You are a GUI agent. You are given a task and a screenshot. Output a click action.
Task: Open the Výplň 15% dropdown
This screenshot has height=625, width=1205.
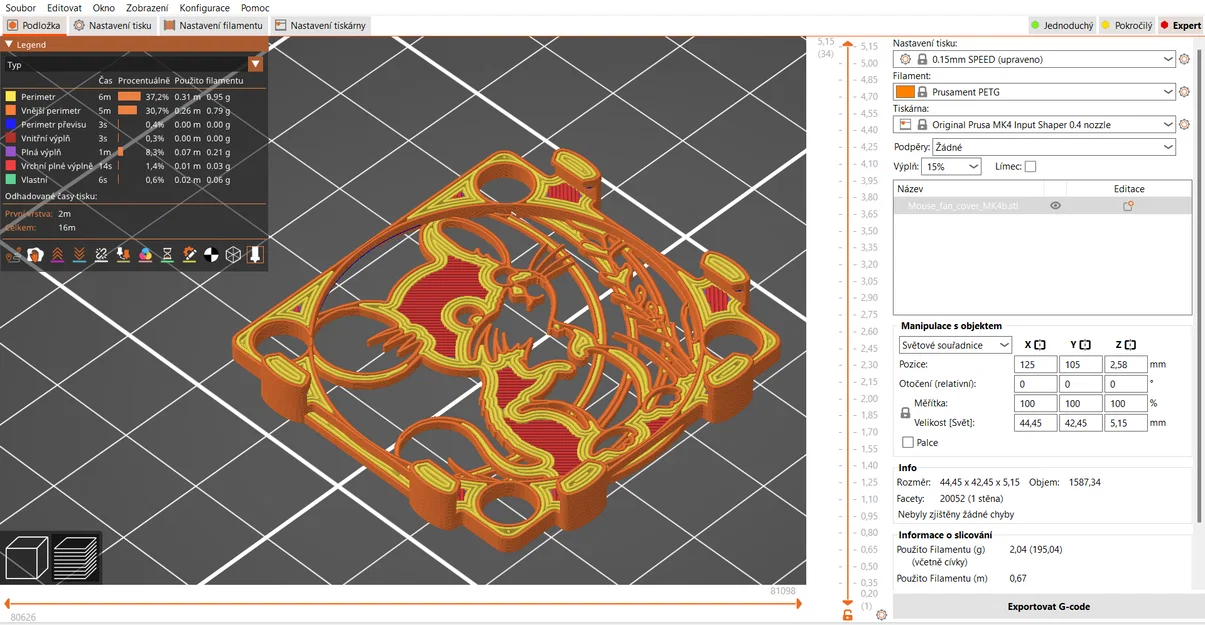pyautogui.click(x=952, y=167)
